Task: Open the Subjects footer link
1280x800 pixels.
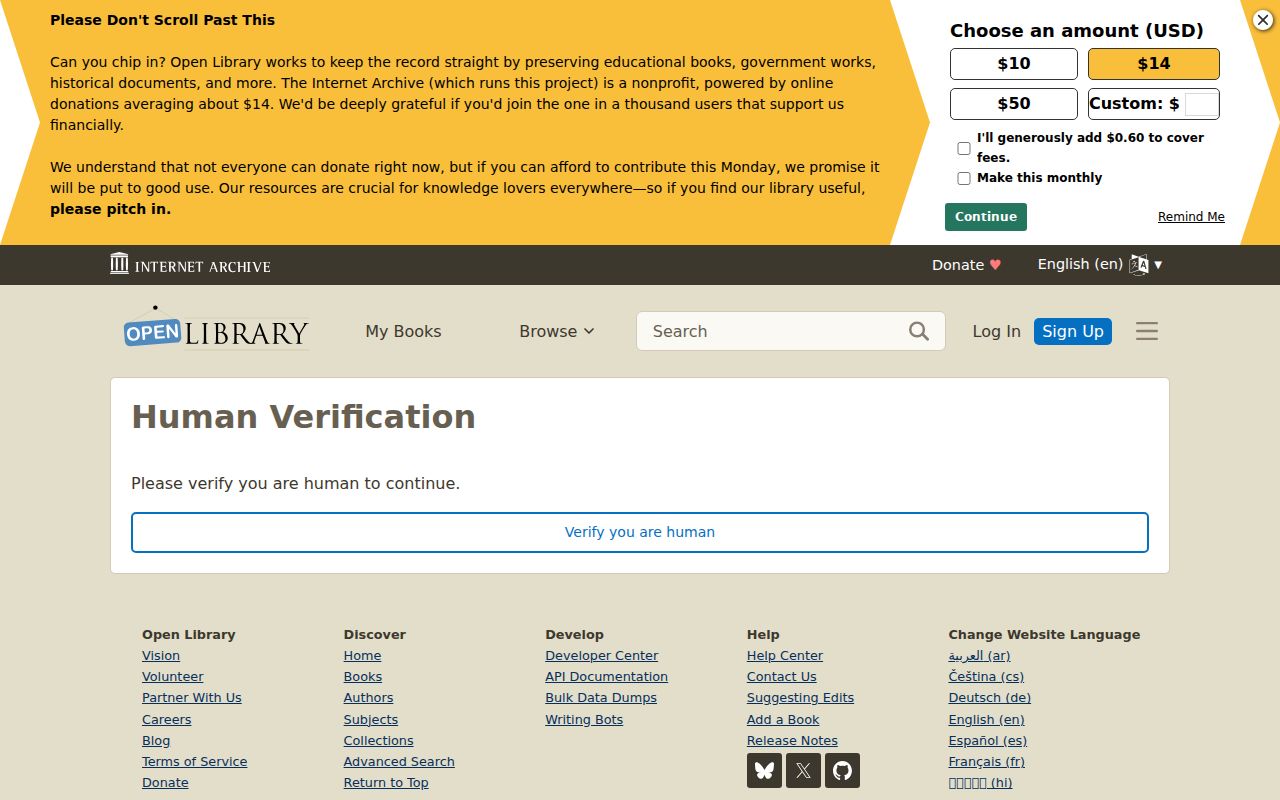Action: [x=371, y=720]
